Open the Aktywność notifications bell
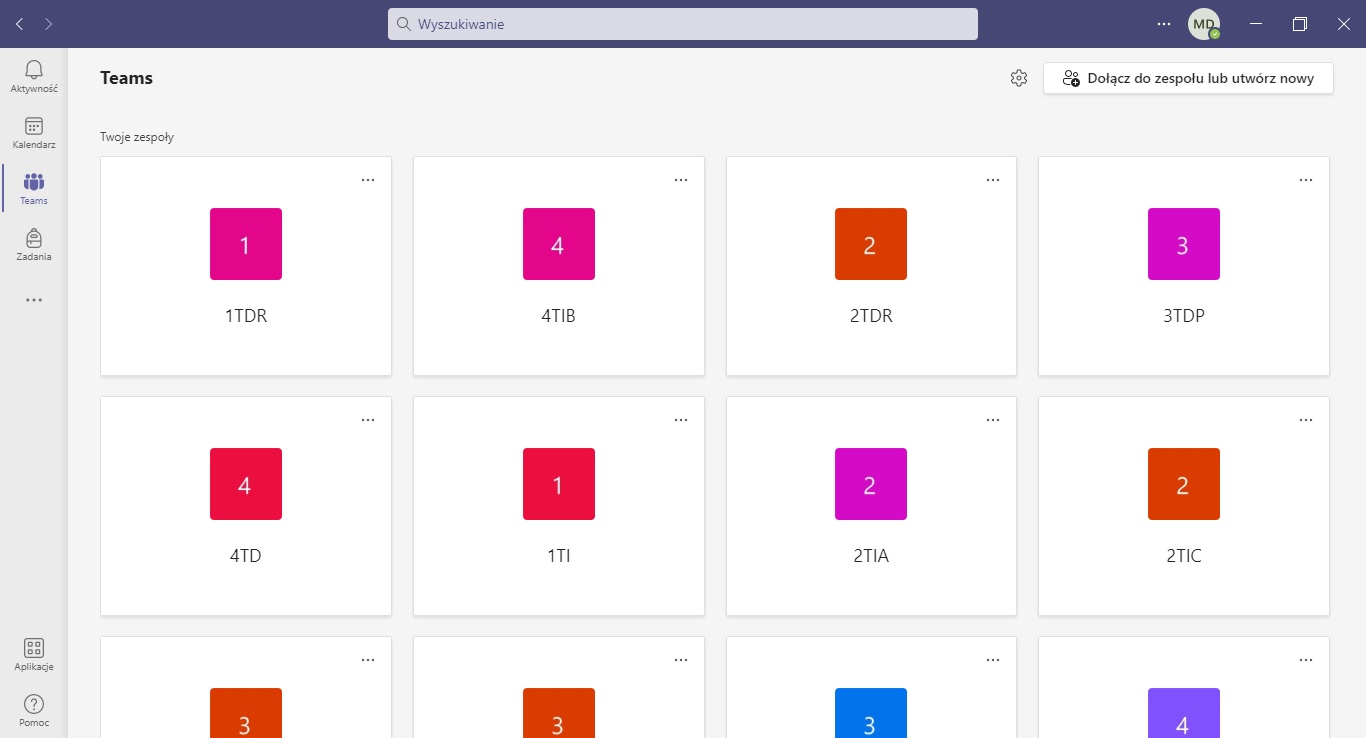1366x738 pixels. (34, 76)
